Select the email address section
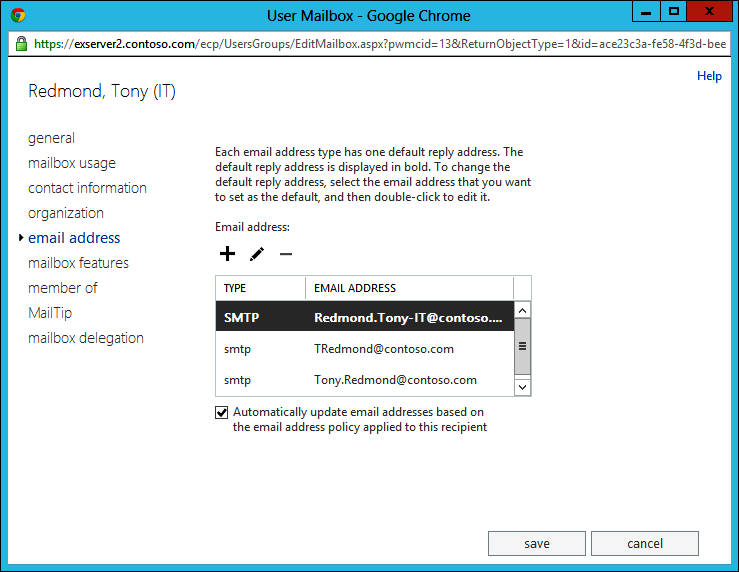739x572 pixels. coord(74,238)
